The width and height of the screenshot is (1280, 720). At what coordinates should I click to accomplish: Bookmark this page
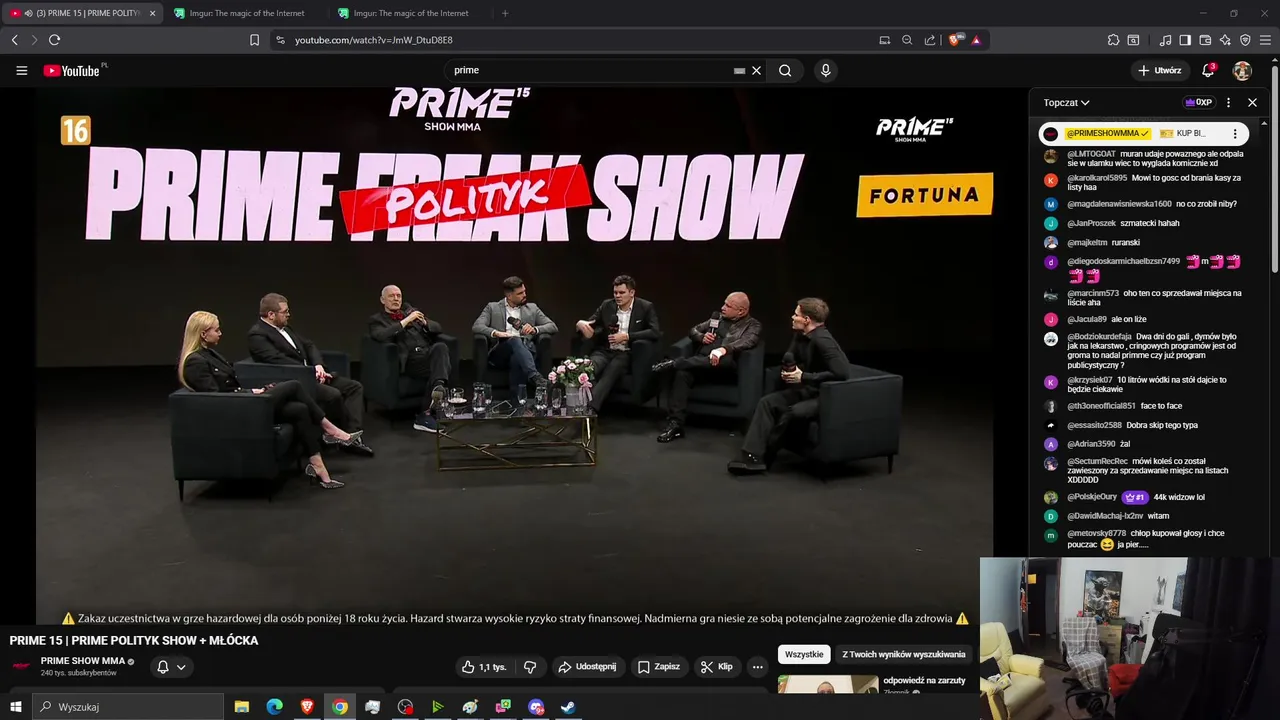pos(254,40)
